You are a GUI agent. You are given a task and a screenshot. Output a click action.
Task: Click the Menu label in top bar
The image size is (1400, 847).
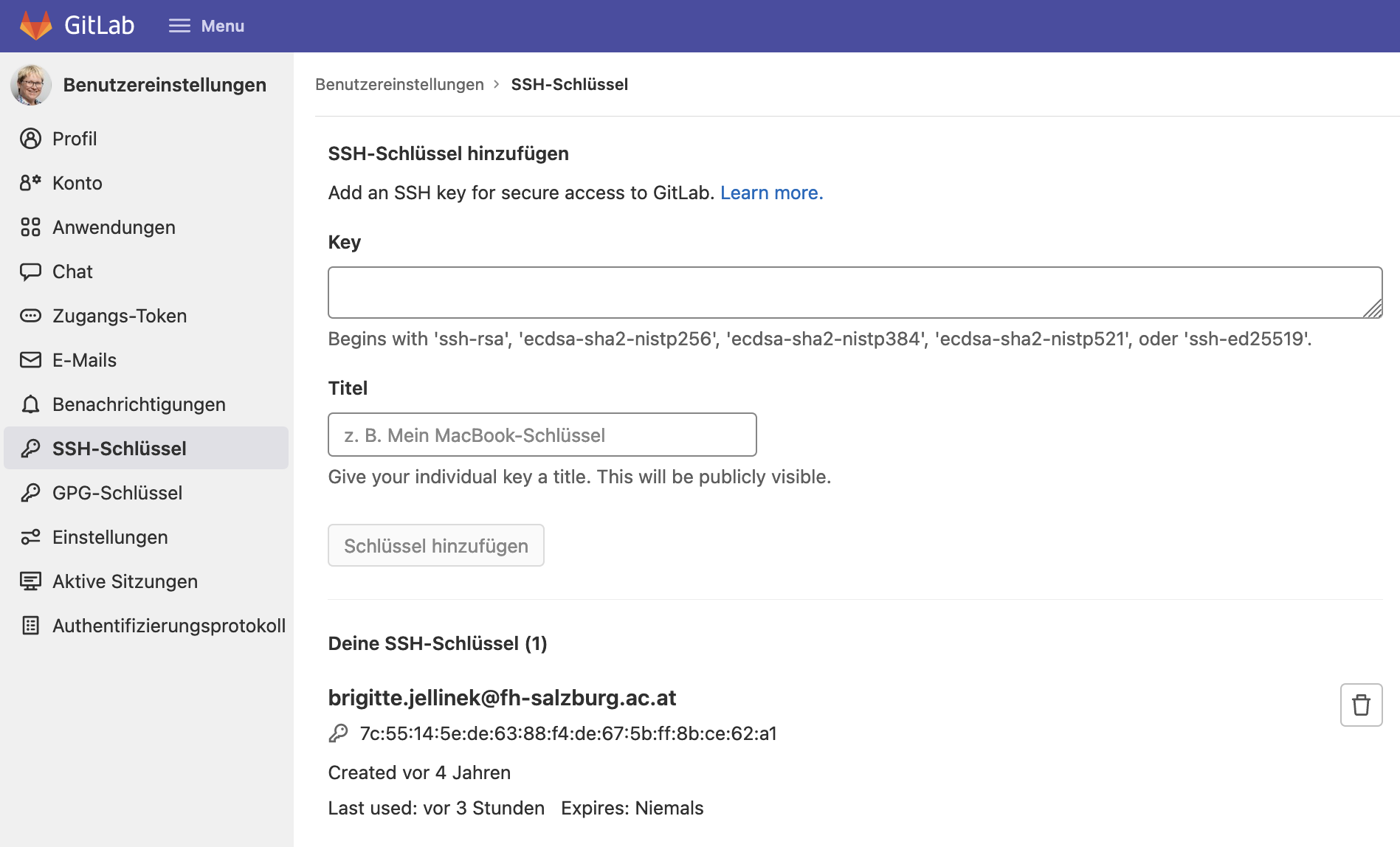[223, 26]
